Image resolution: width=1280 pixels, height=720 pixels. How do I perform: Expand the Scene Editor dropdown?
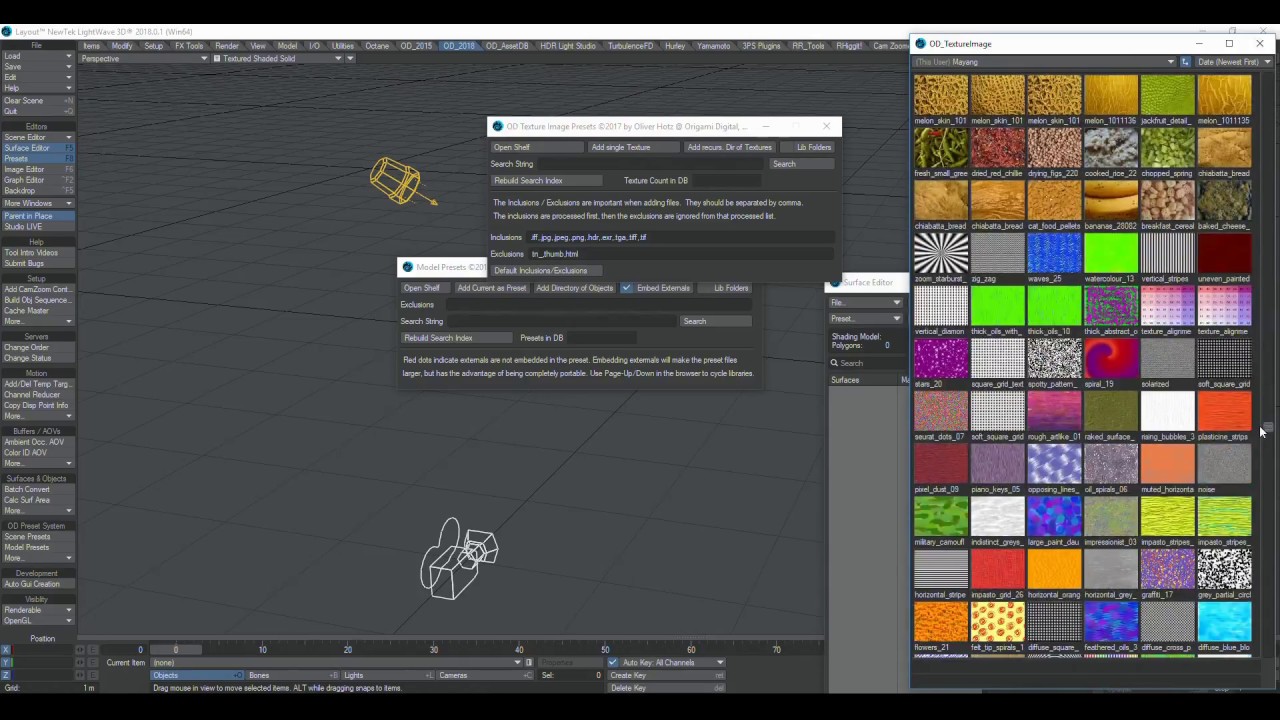37,137
